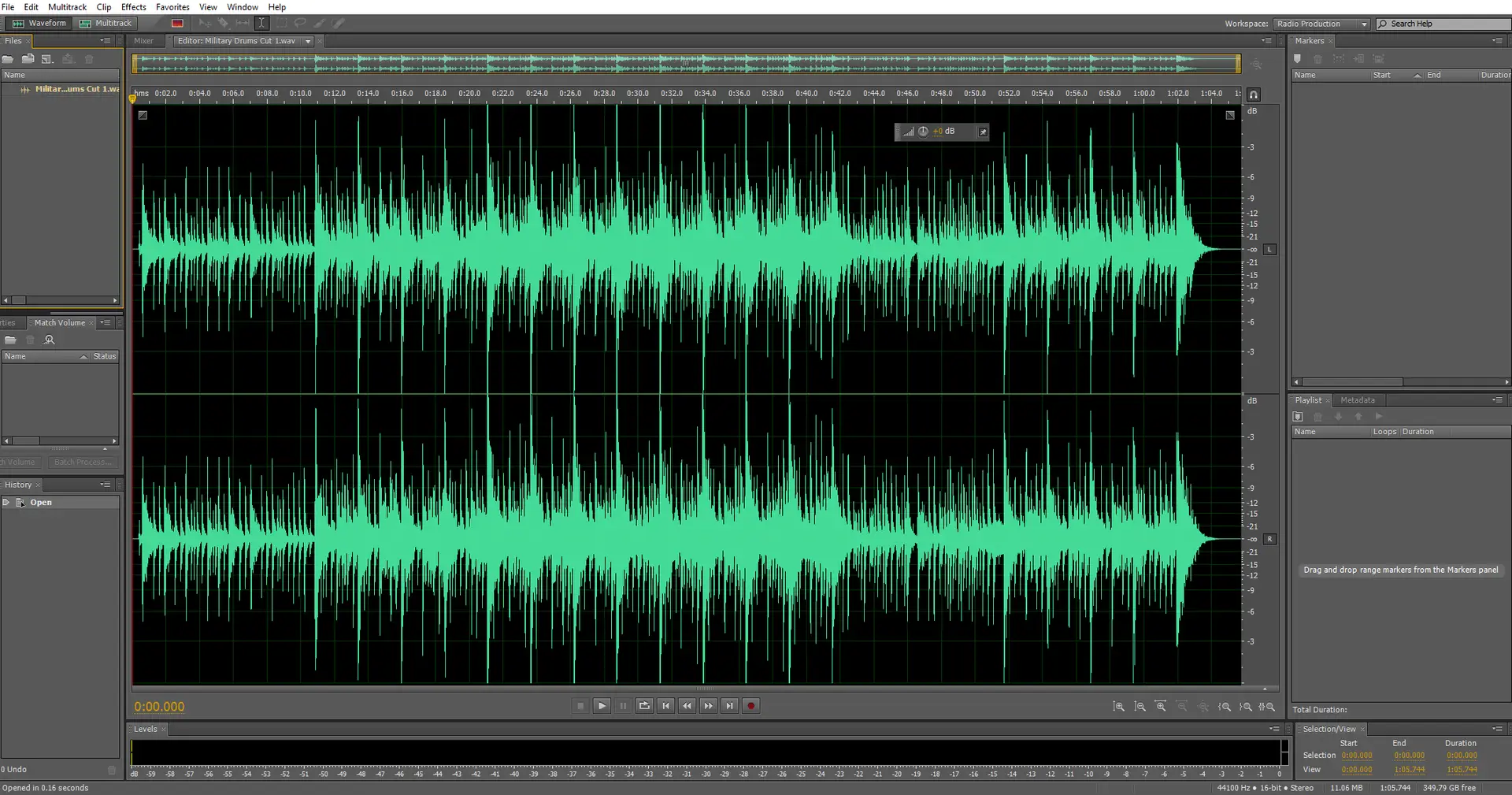Open the Editor file selection dropdown arrow

tap(308, 41)
